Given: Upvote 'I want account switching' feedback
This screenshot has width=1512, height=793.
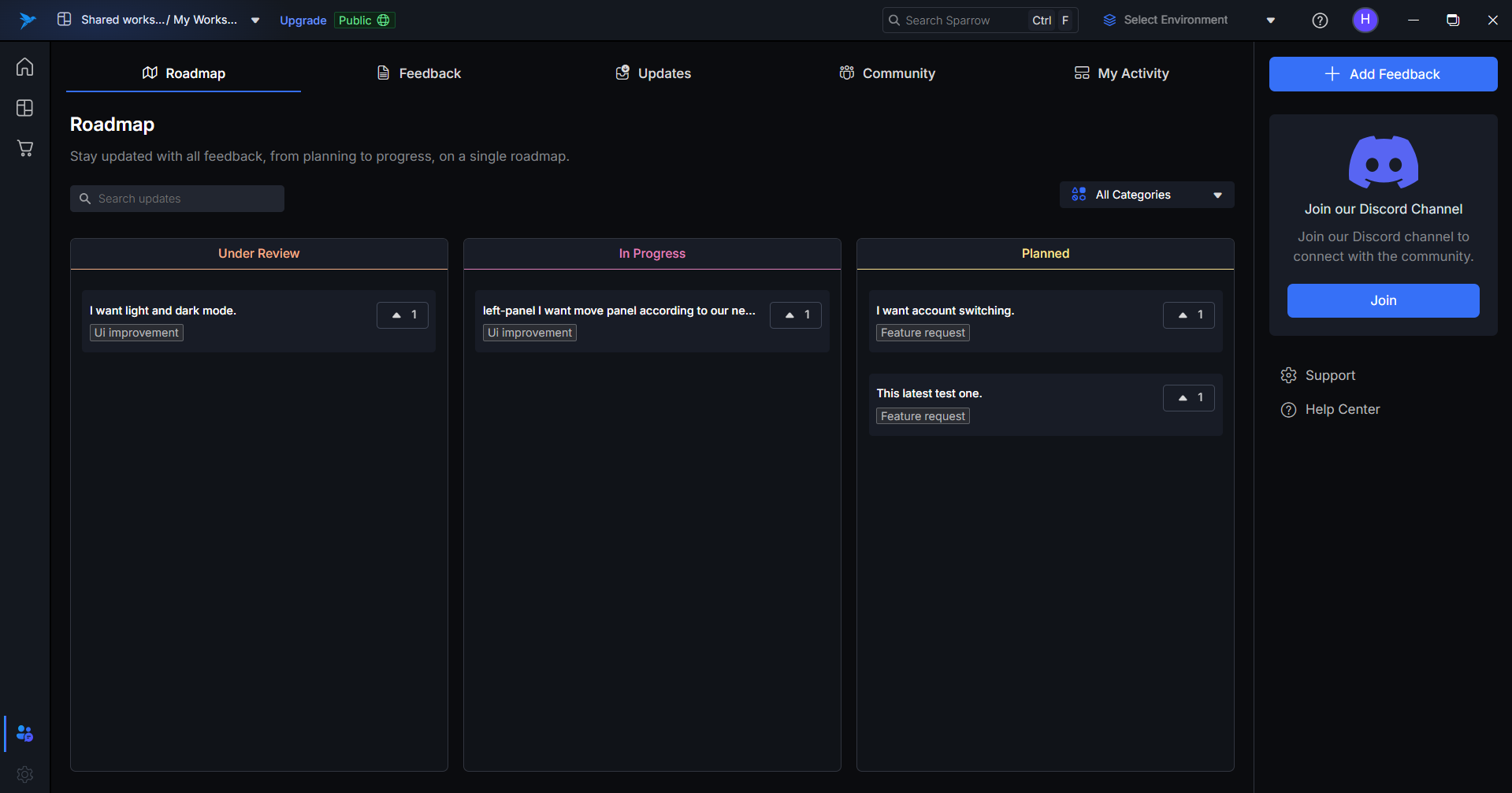Looking at the screenshot, I should [x=1188, y=315].
